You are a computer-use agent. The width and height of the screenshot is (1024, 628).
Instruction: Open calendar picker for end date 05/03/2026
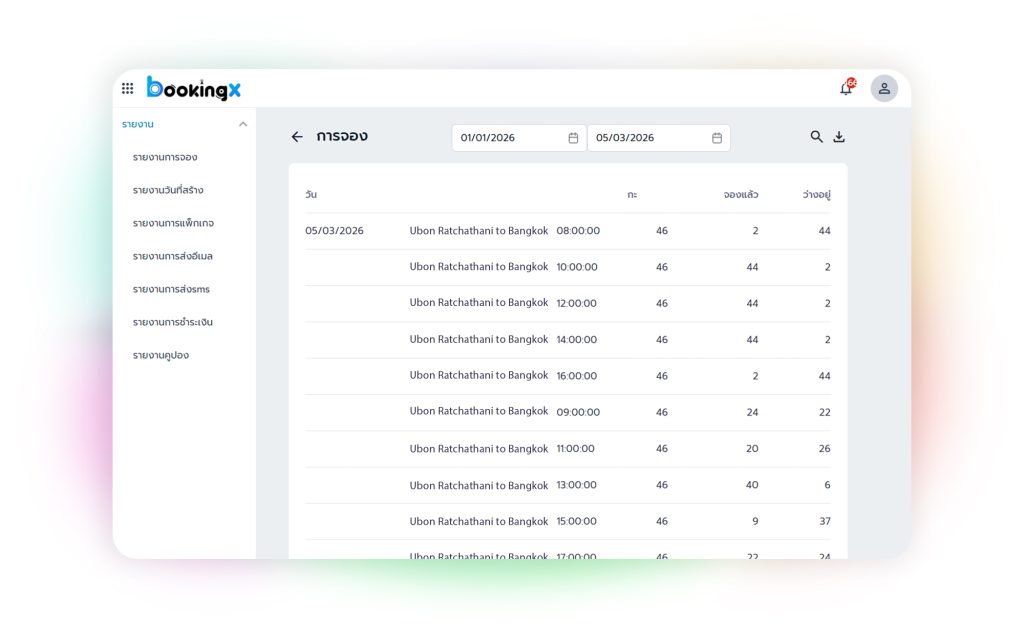[717, 138]
